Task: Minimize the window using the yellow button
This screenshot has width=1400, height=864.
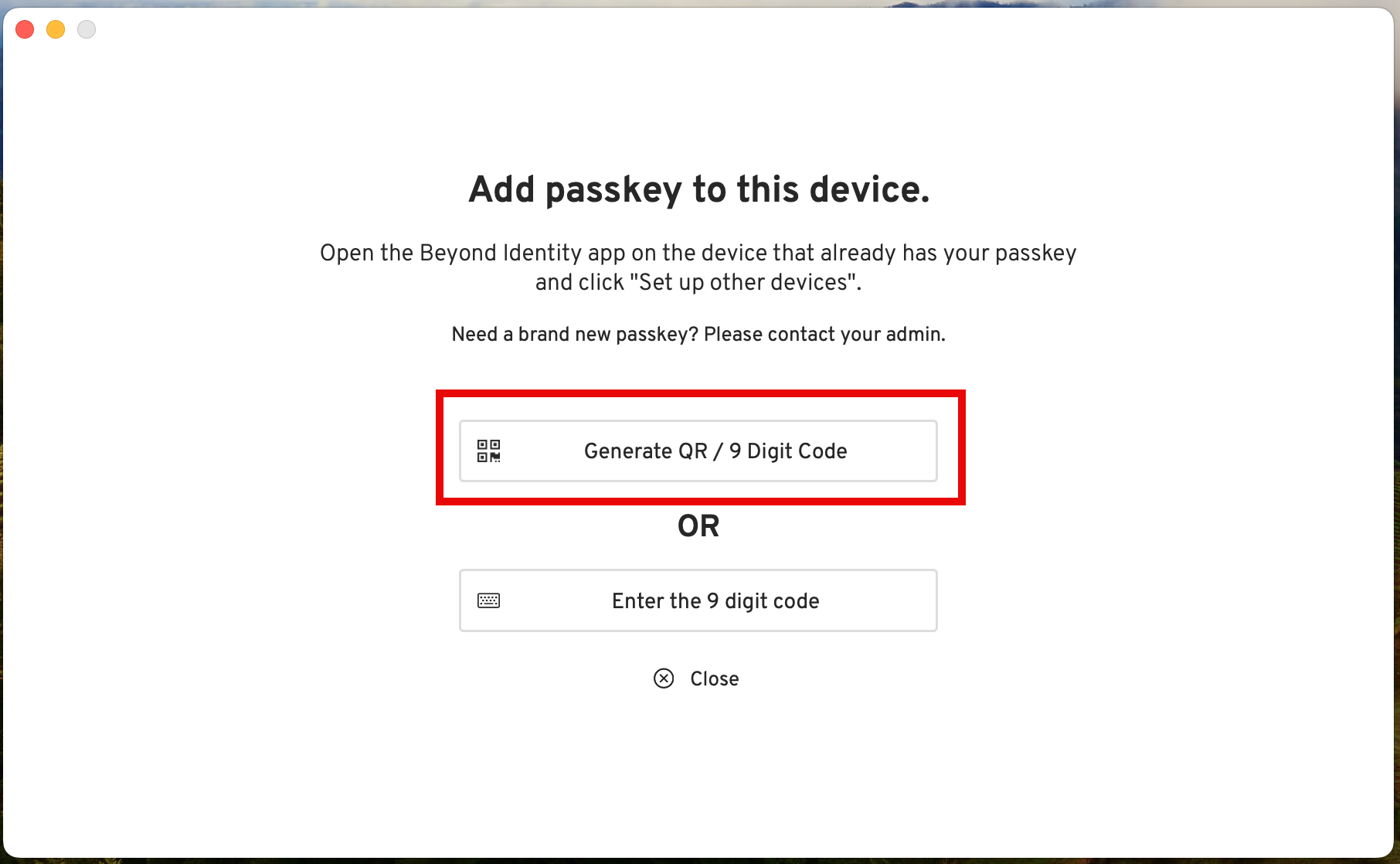Action: (x=56, y=29)
